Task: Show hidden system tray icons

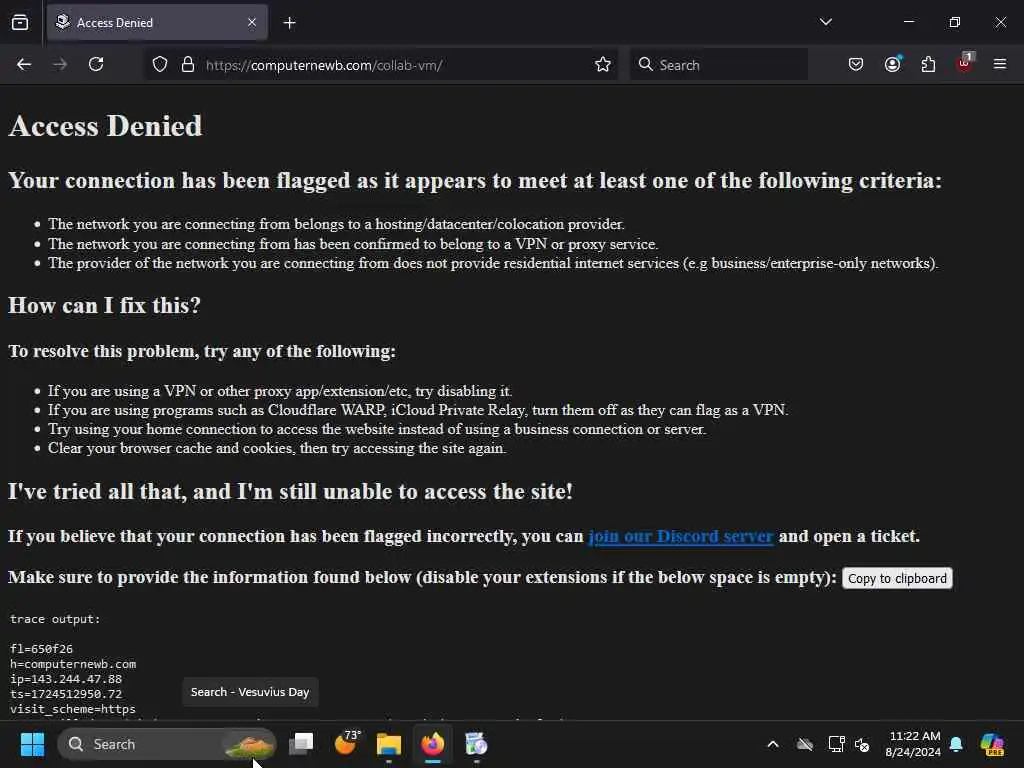Action: [773, 744]
